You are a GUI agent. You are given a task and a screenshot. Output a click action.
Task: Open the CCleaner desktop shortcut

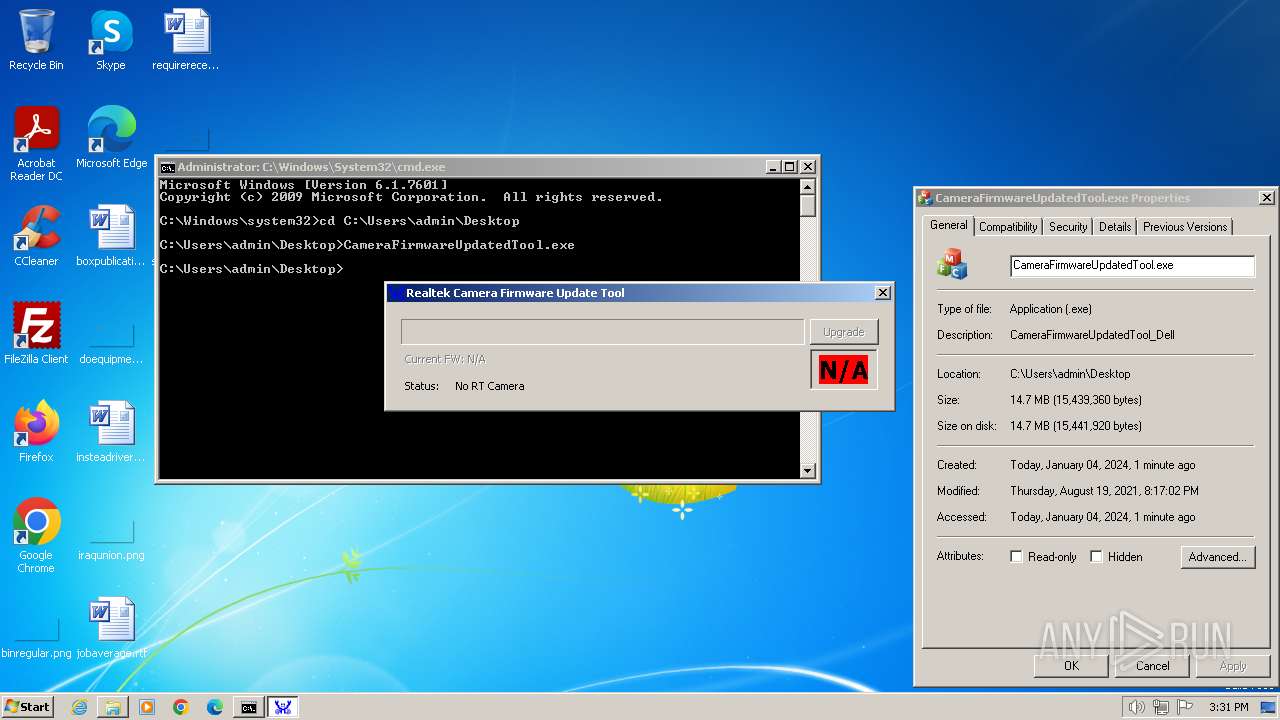tap(36, 236)
